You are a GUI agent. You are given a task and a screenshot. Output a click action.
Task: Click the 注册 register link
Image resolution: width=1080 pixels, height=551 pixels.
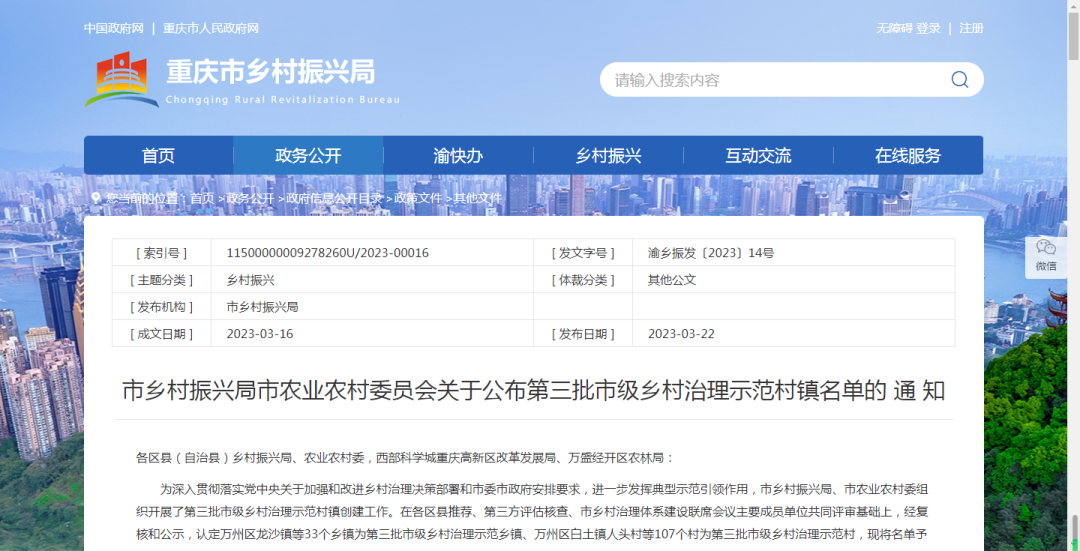pos(971,28)
